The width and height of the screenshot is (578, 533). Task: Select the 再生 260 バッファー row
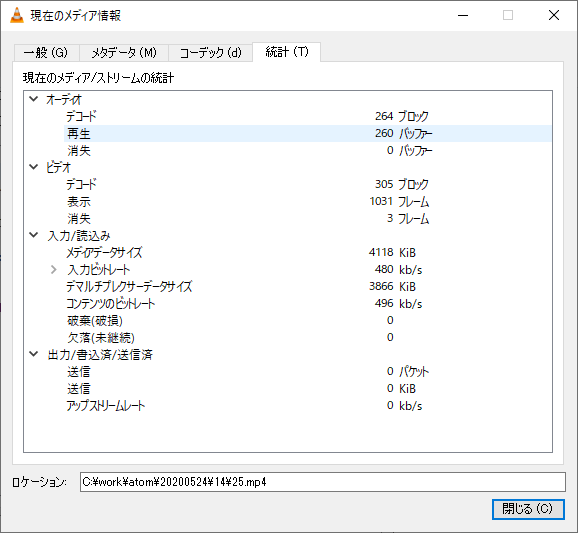pos(308,133)
